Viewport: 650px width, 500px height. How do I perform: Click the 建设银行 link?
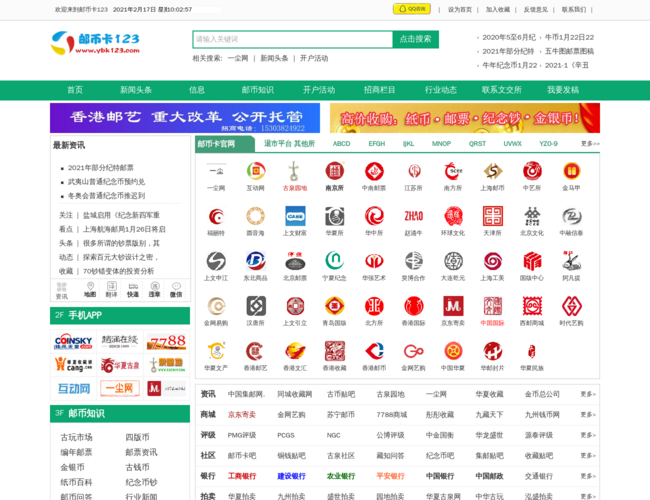point(291,476)
